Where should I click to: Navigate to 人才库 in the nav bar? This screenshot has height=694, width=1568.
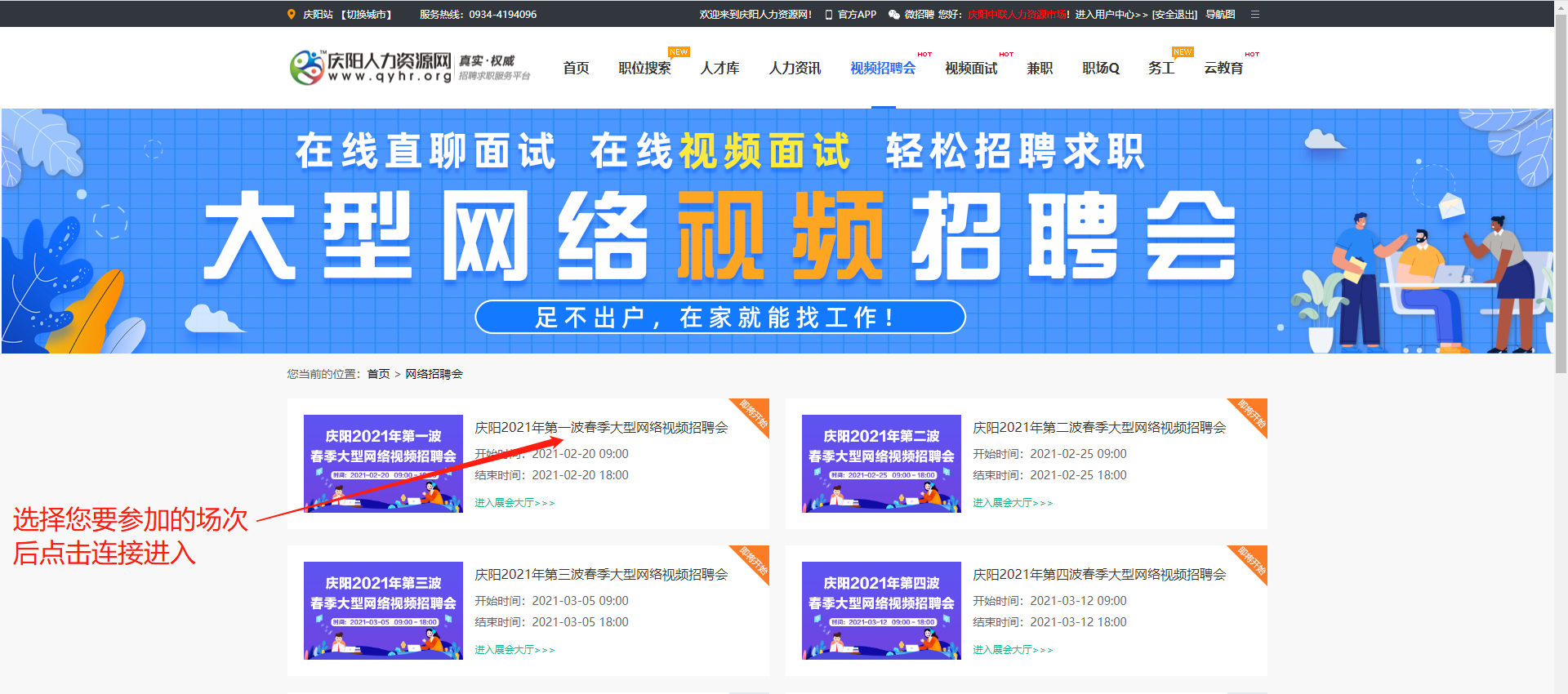(719, 69)
